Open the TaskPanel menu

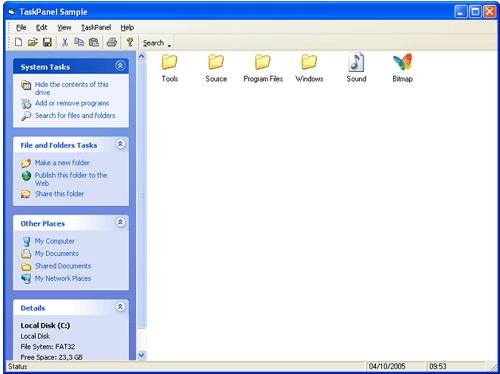[x=96, y=27]
